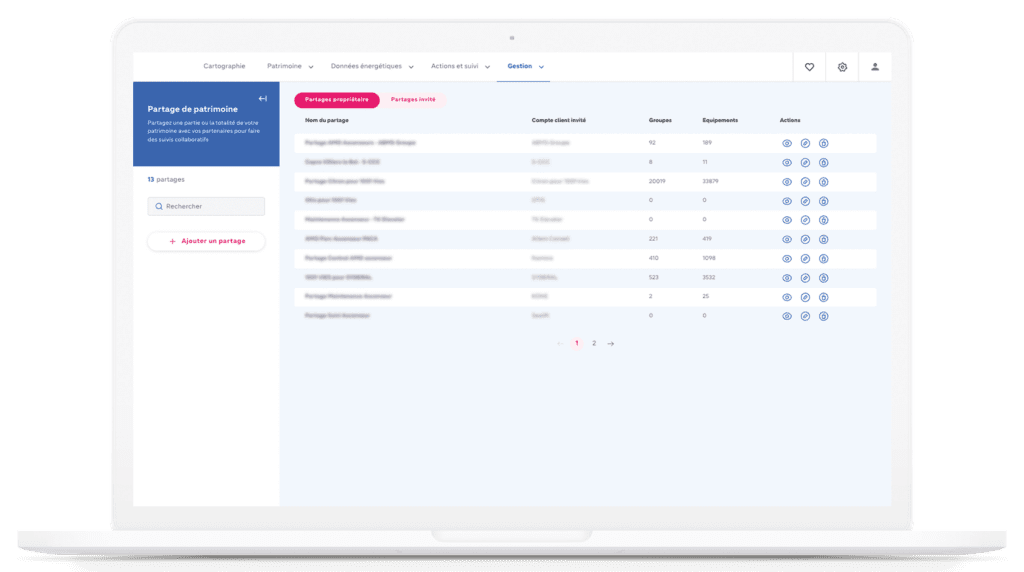Viewport: 1024px width, 572px height.
Task: View the share with 11 equipements
Action: tap(787, 162)
